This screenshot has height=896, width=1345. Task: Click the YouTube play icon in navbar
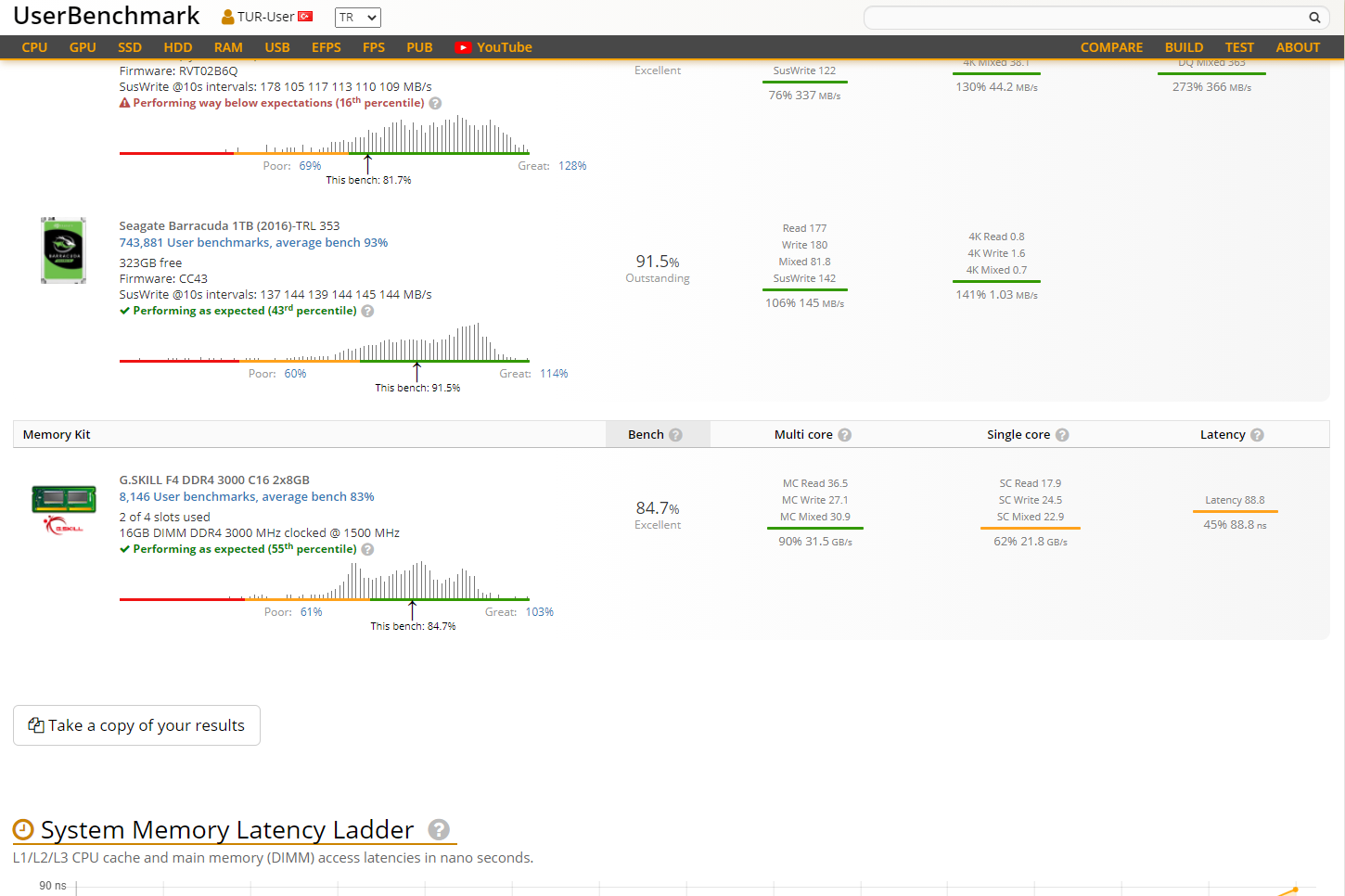click(463, 47)
